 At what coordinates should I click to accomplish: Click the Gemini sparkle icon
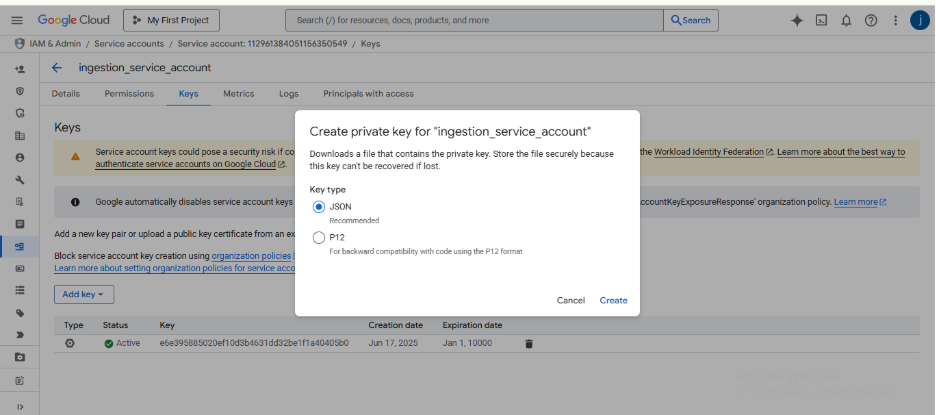pyautogui.click(x=797, y=20)
